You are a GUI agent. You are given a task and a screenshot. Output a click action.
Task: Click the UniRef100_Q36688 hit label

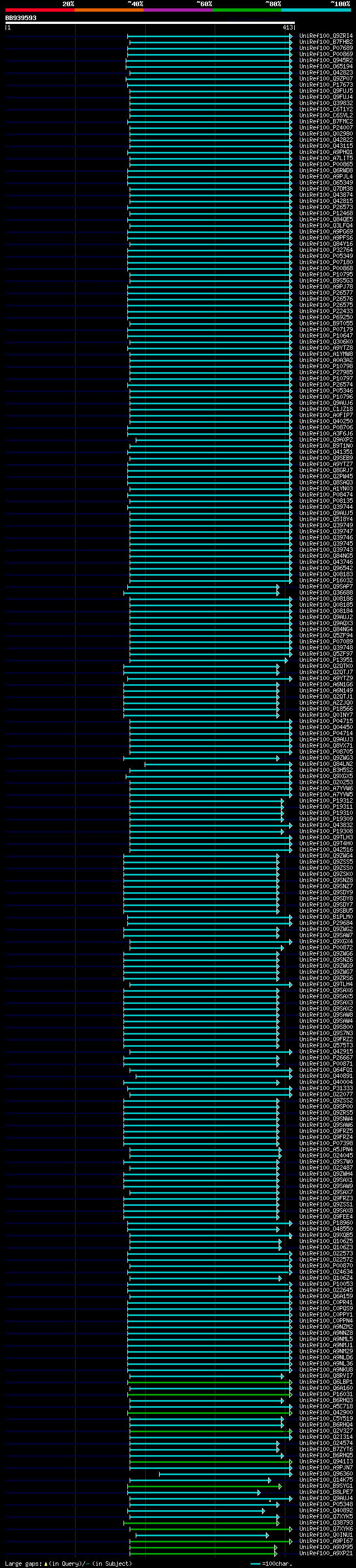(x=326, y=593)
